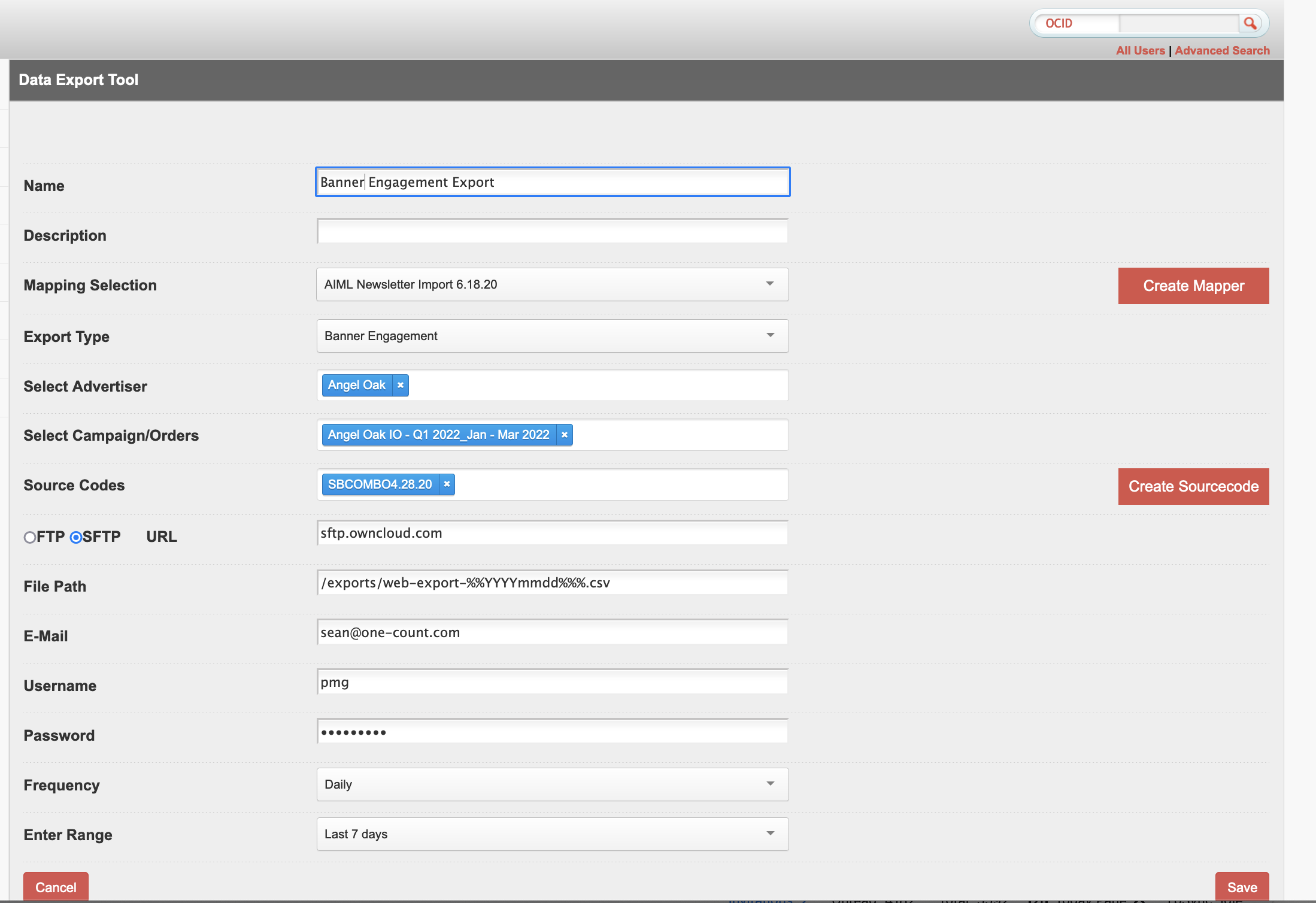Open the Mapping Selection dropdown
This screenshot has width=1316, height=903.
pyautogui.click(x=552, y=284)
